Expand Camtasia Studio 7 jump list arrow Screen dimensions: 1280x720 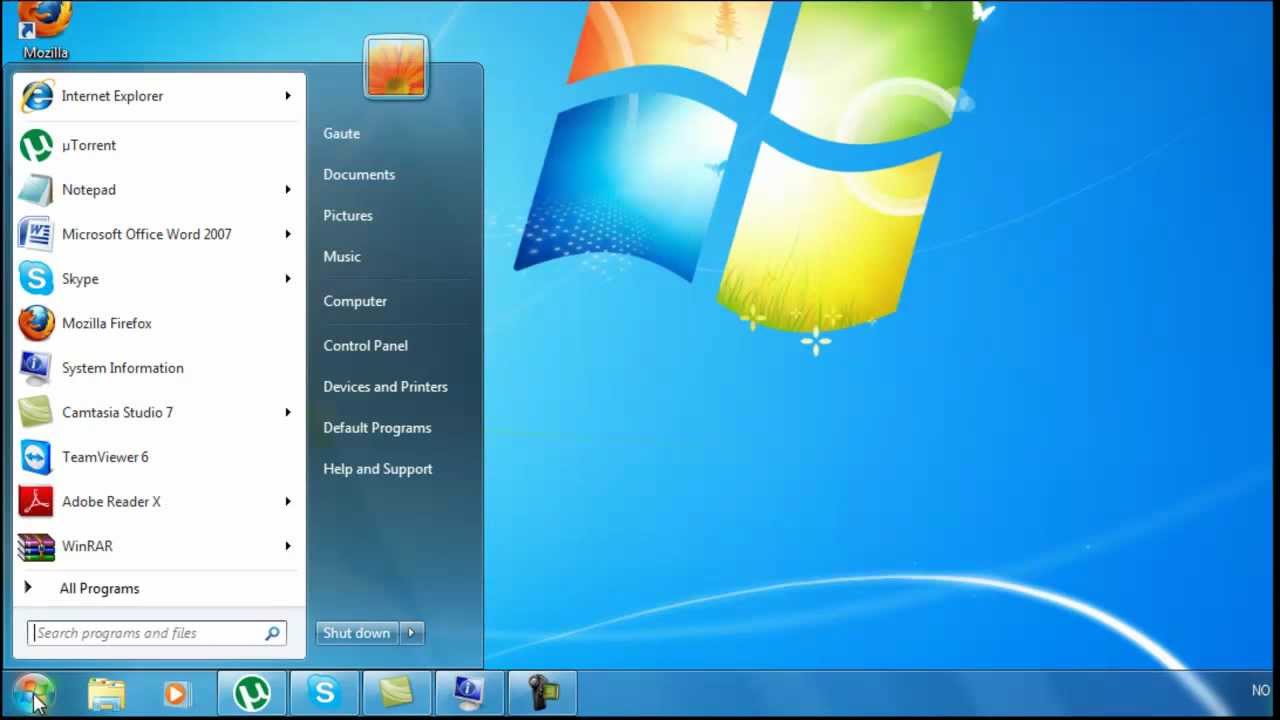click(288, 412)
